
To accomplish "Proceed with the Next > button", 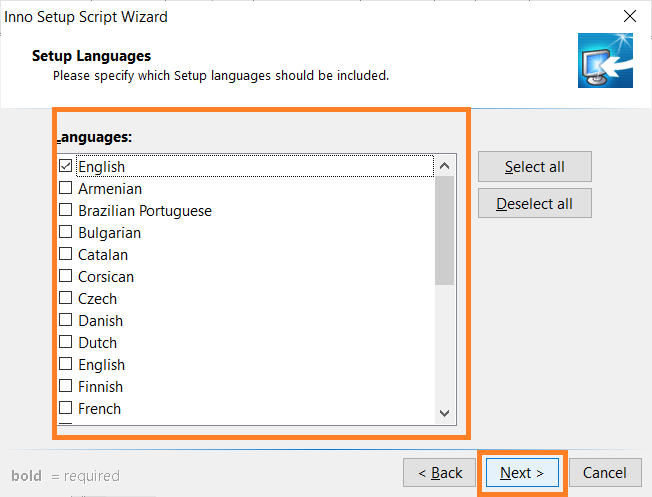I will tap(522, 473).
